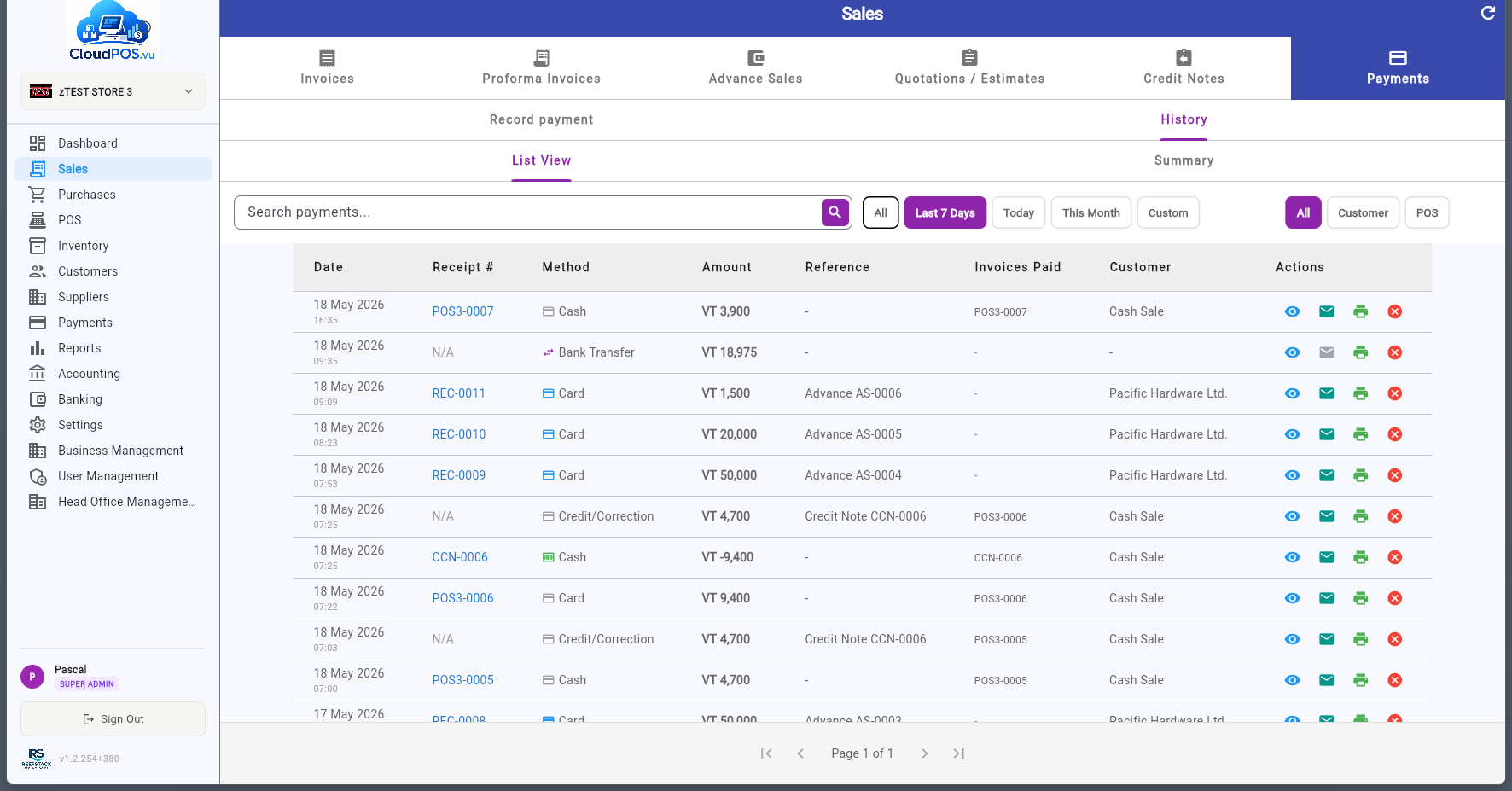
Task: Jump to last page of payments
Action: (x=959, y=753)
